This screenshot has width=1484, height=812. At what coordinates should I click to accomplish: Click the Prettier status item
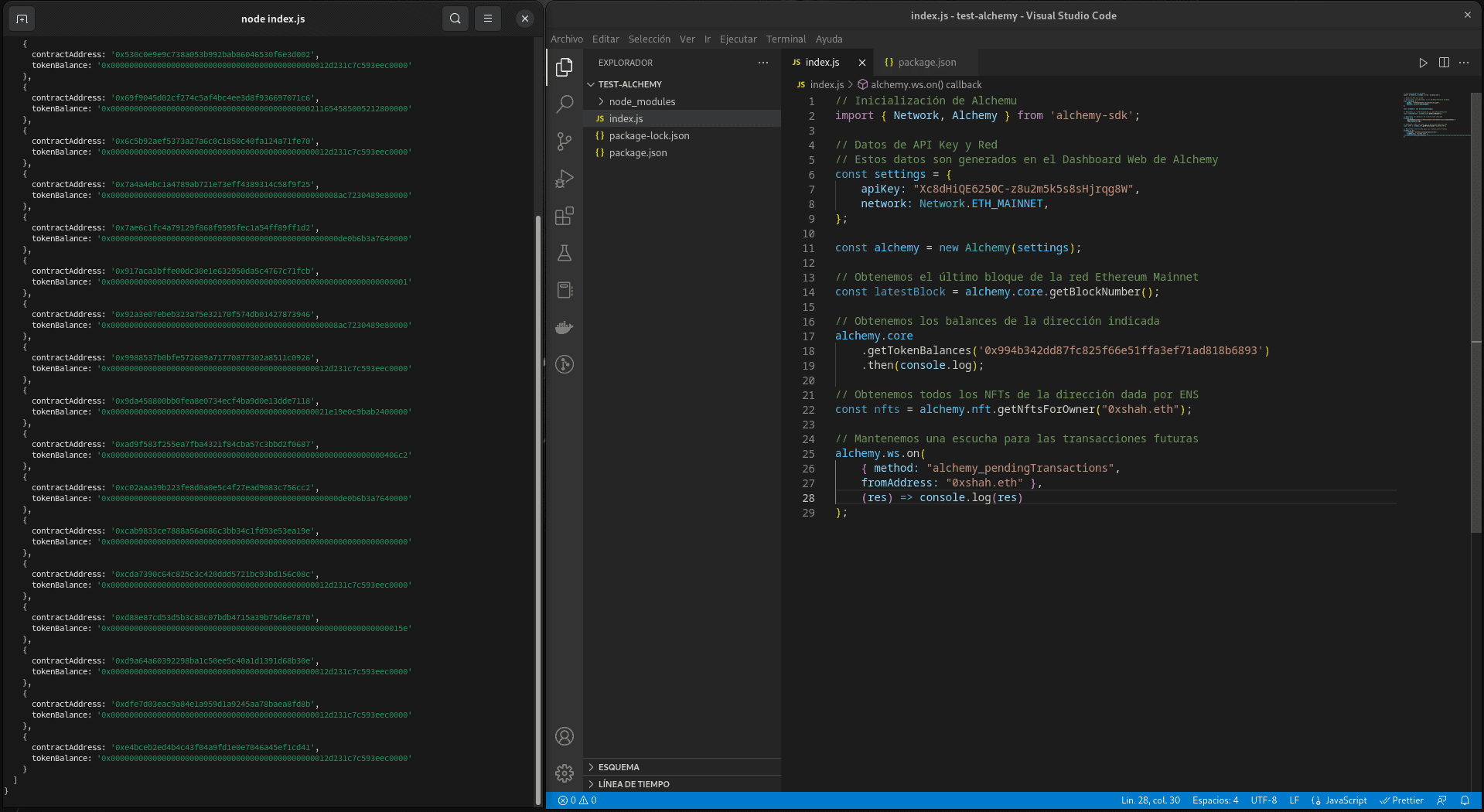1402,800
